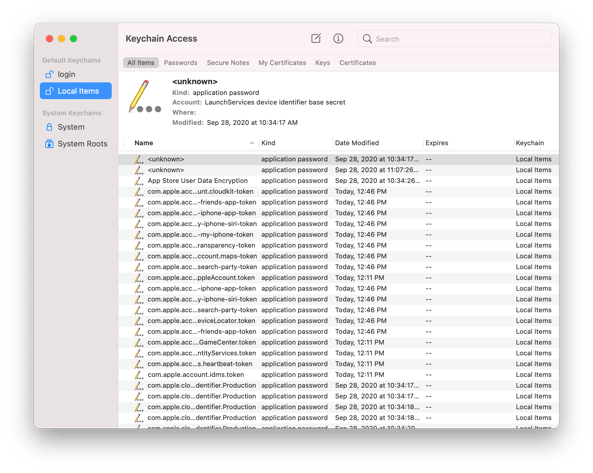The image size is (593, 473).
Task: Sort list by Kind column header
Action: 268,143
